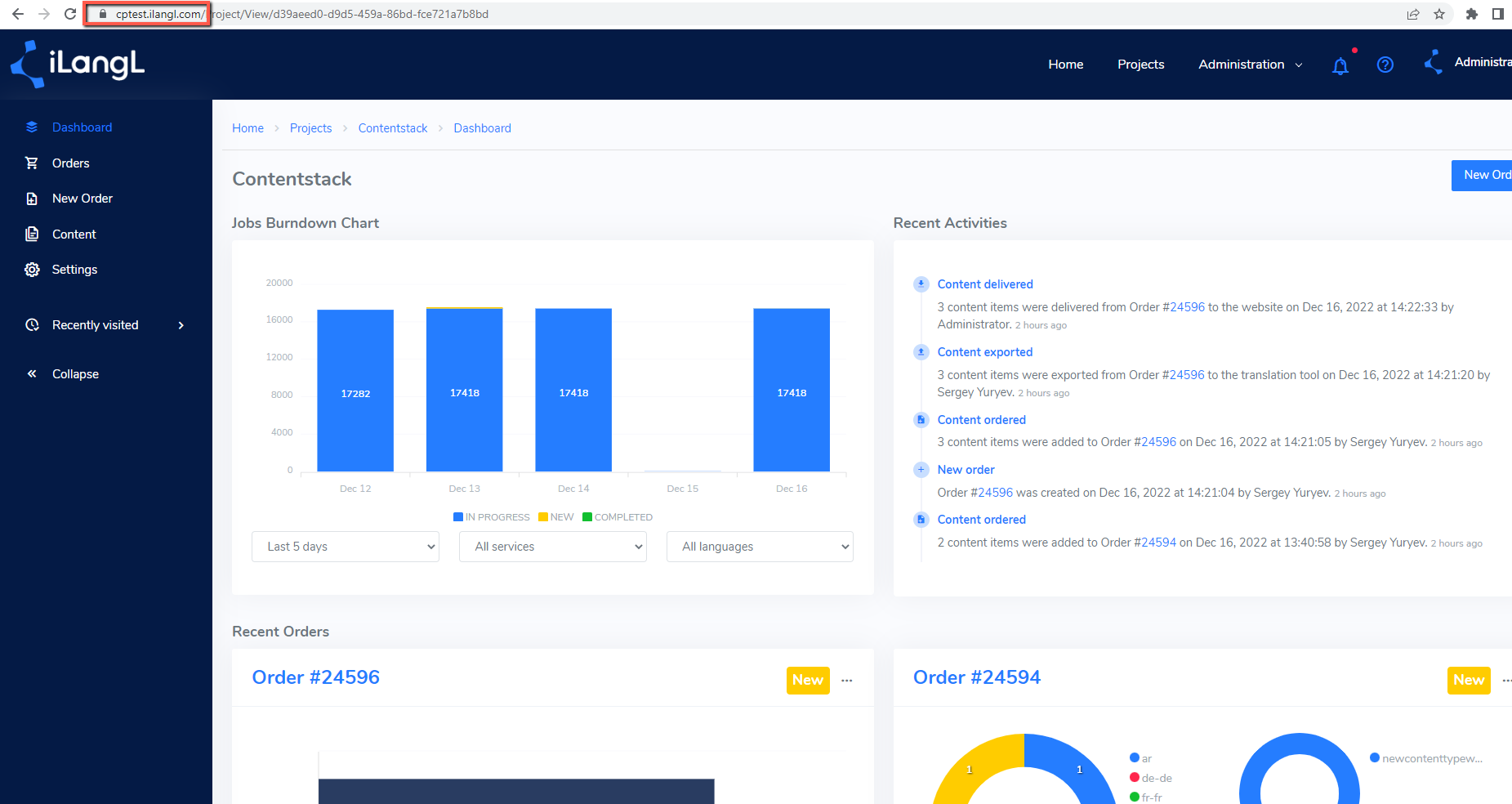Open the help question mark icon
This screenshot has height=804, width=1512.
point(1385,65)
